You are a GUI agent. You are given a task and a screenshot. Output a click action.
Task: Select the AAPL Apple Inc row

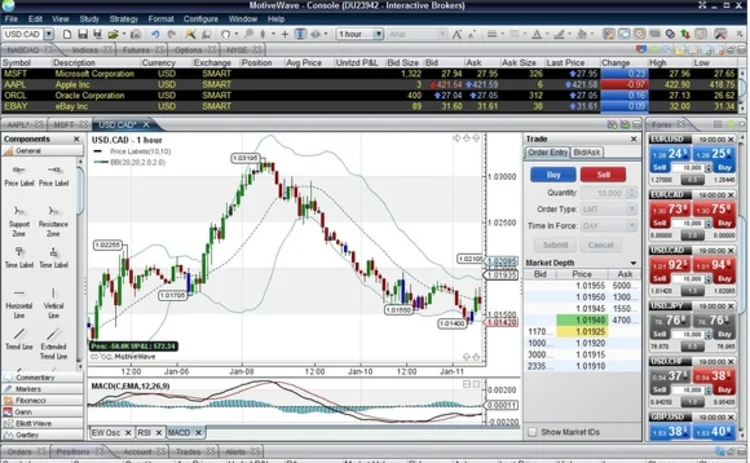(370, 85)
